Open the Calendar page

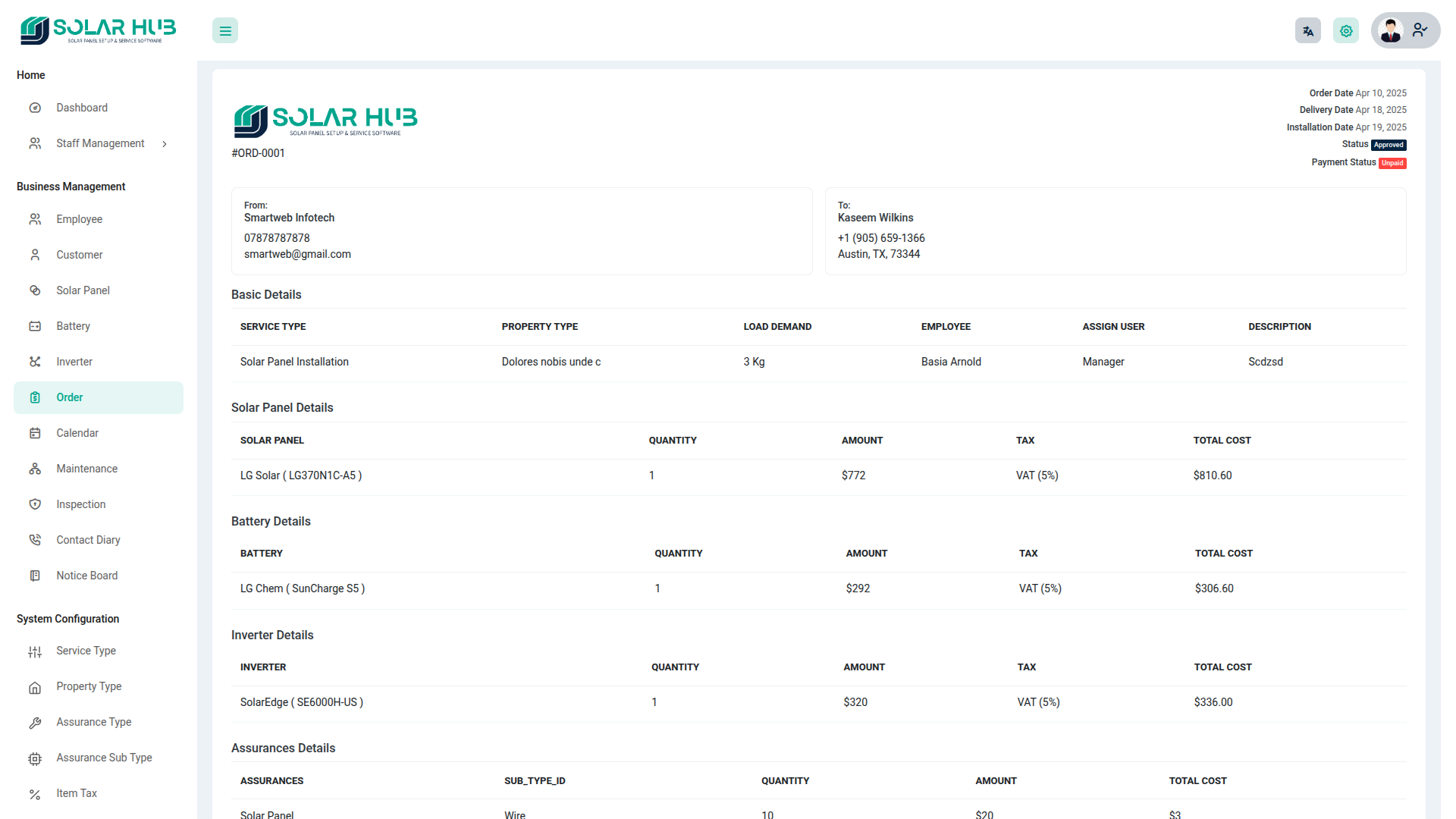[x=77, y=433]
